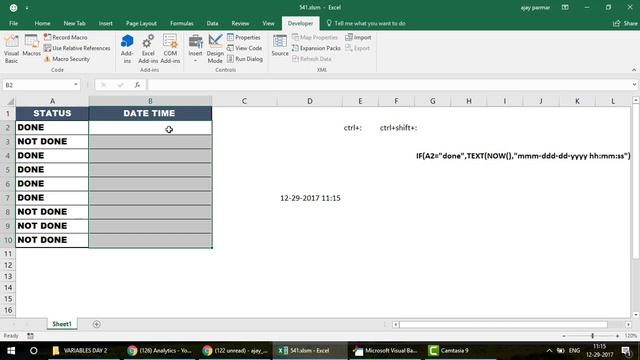The image size is (640, 360).
Task: Show hidden system tray icons
Action: (x=549, y=351)
